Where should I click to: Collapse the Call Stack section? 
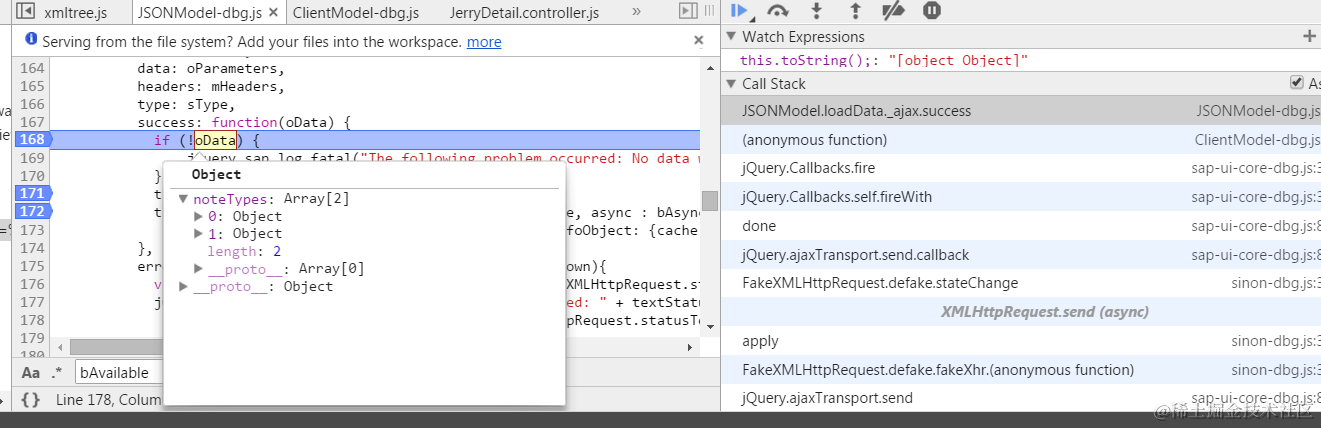click(x=731, y=84)
